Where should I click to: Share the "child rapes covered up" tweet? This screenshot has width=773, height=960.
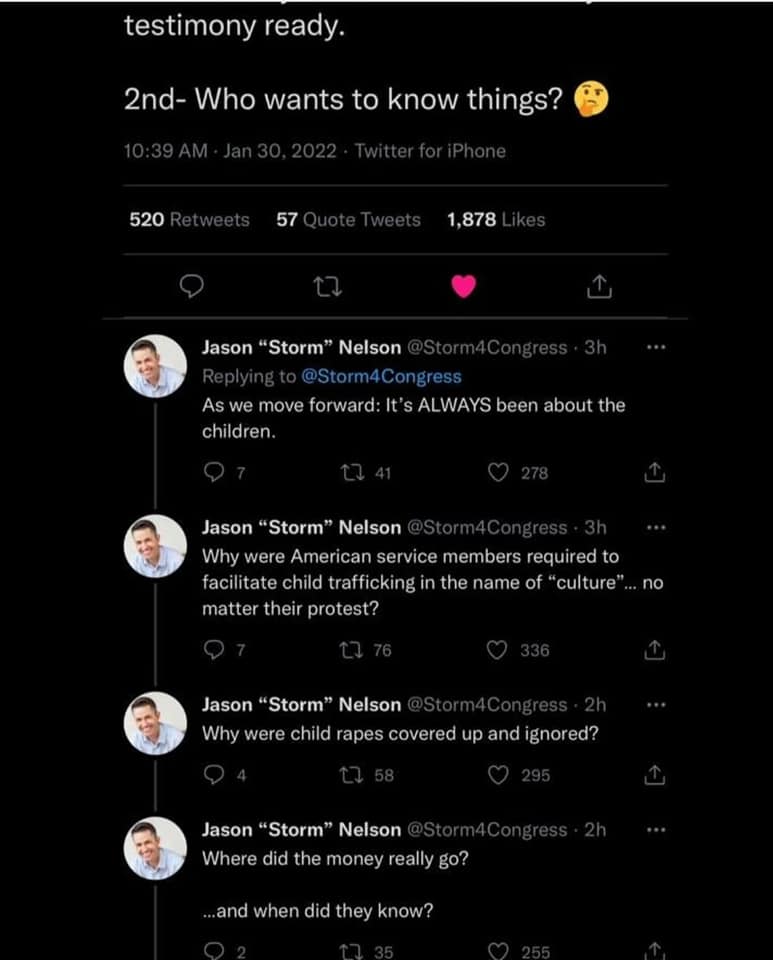(x=654, y=775)
